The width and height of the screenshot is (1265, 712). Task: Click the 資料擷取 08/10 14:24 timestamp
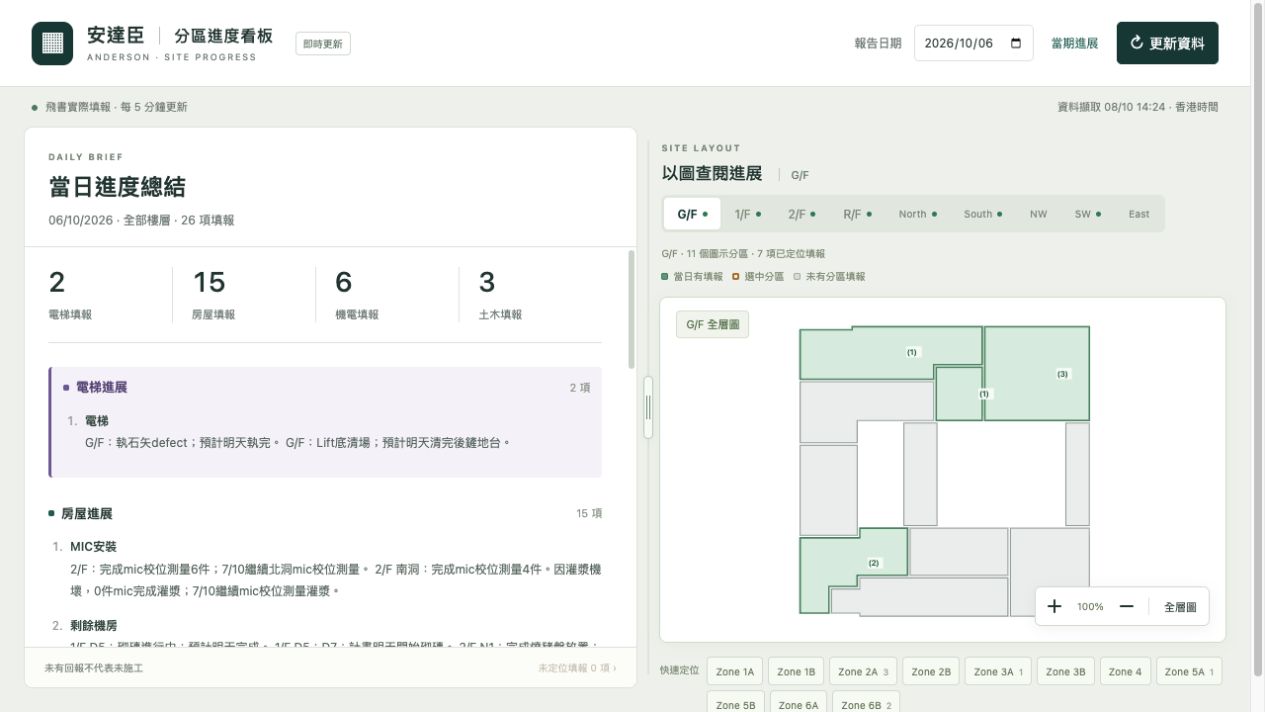(x=1138, y=107)
